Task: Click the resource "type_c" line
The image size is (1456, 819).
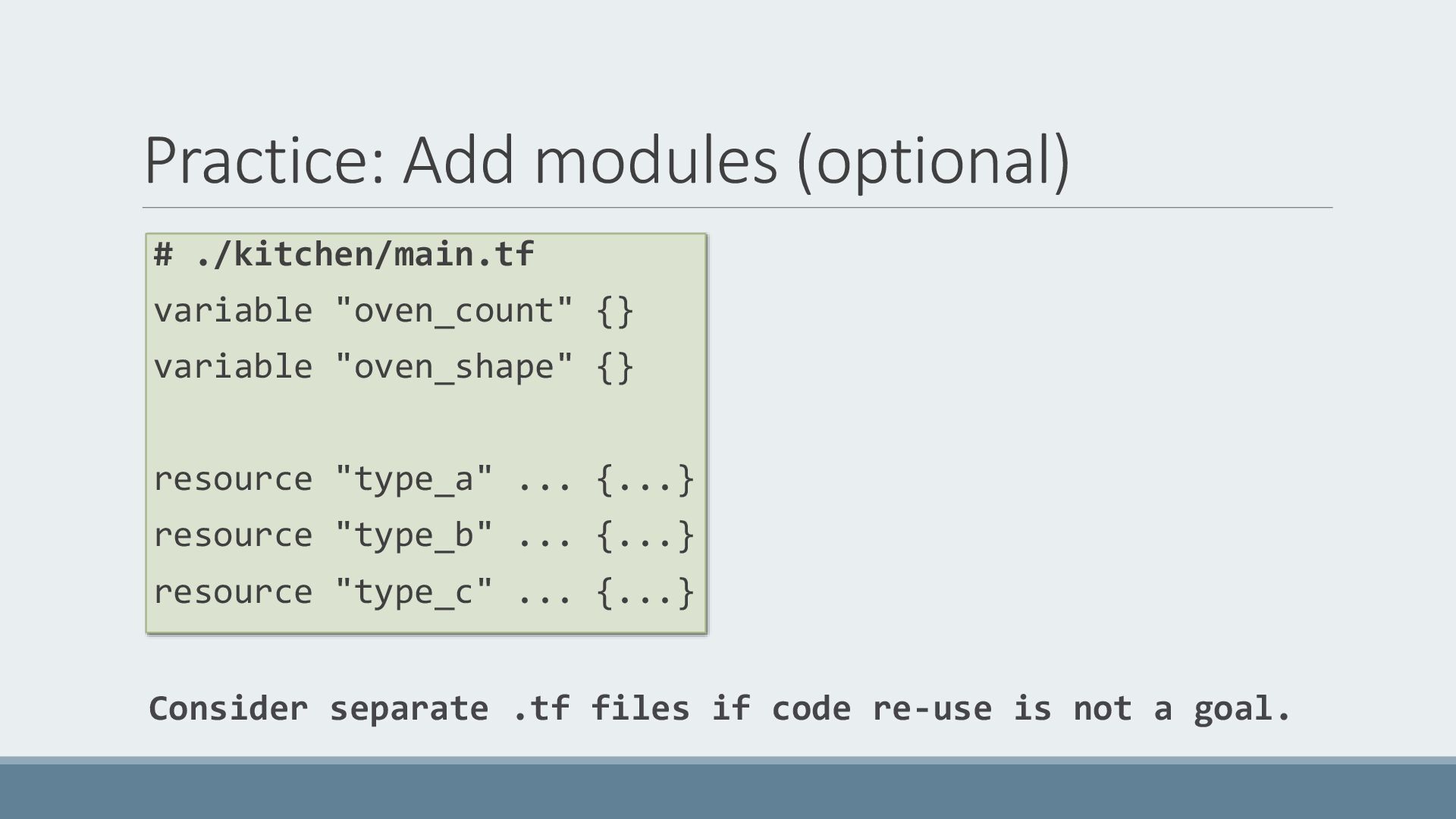Action: tap(424, 591)
